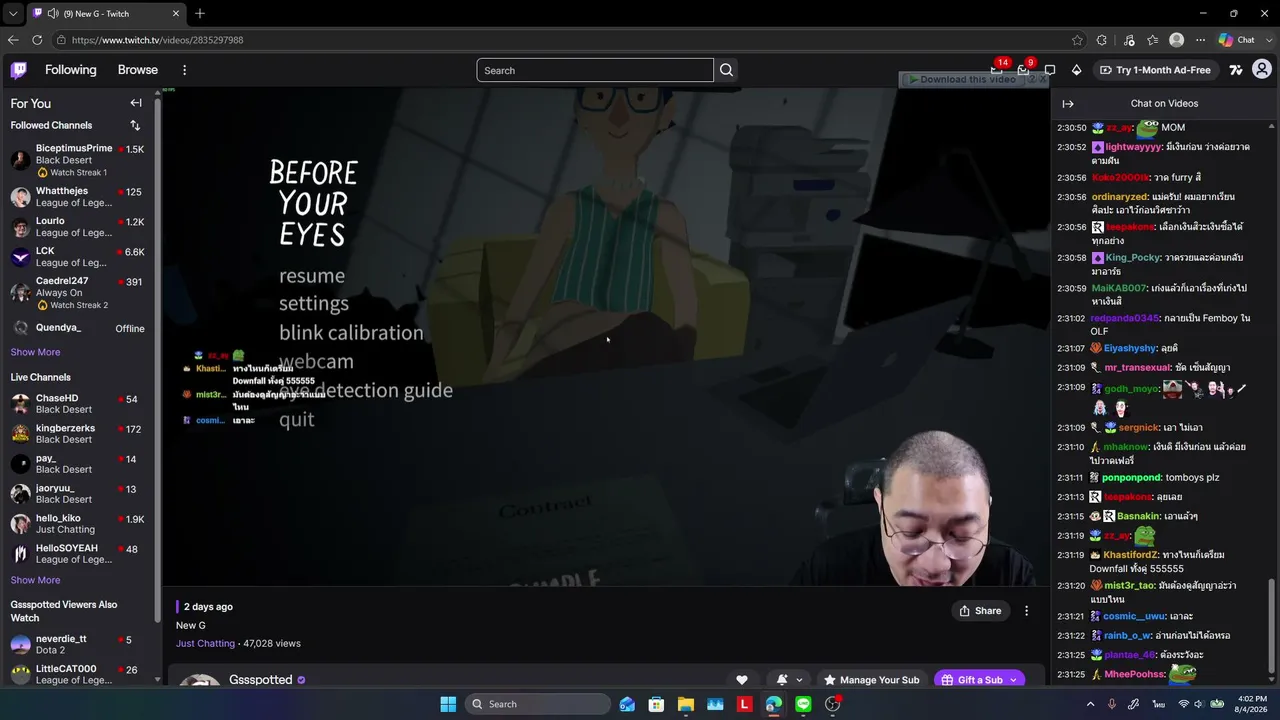Image resolution: width=1280 pixels, height=720 pixels.
Task: Open the Gssspotted channel link
Action: point(260,680)
